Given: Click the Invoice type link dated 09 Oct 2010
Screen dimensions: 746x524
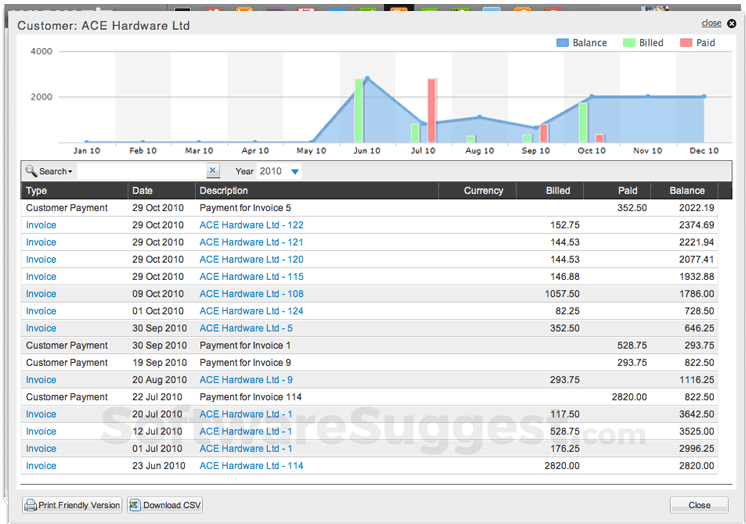Looking at the screenshot, I should click(x=41, y=294).
